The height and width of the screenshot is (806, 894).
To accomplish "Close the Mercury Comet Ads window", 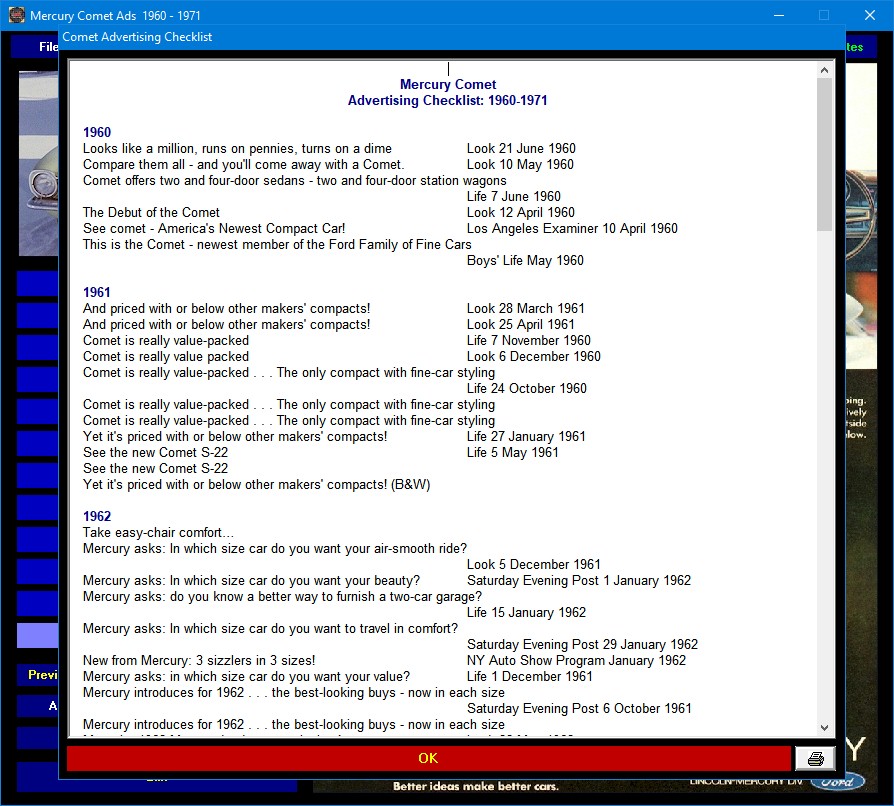I will pos(869,15).
